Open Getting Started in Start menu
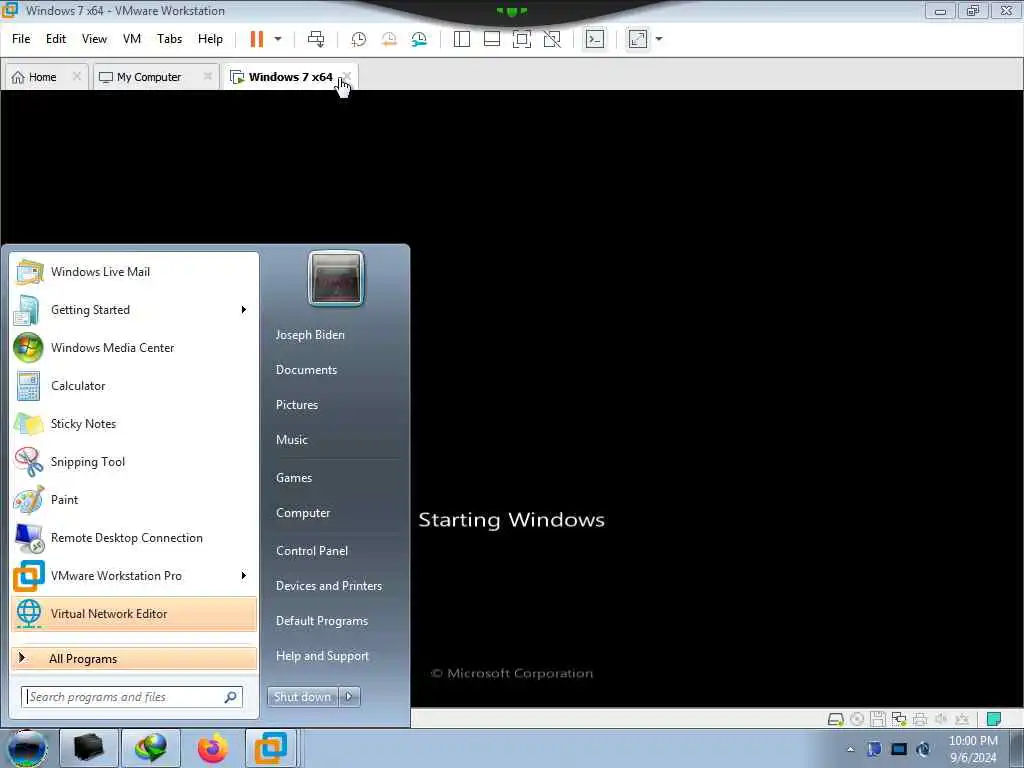Screen dimensions: 1024x768 (135, 310)
